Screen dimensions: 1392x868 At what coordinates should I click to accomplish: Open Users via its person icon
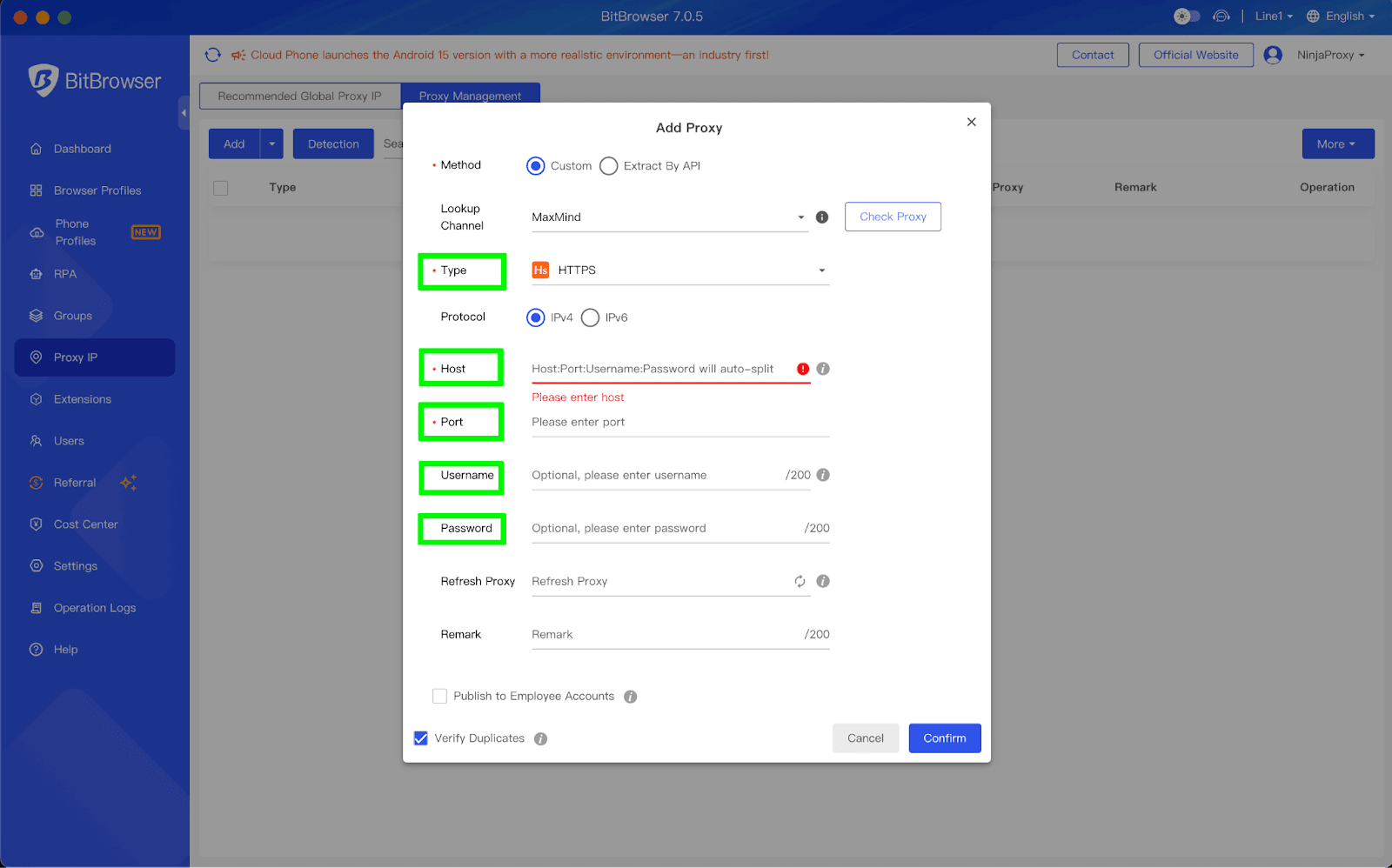coord(36,441)
